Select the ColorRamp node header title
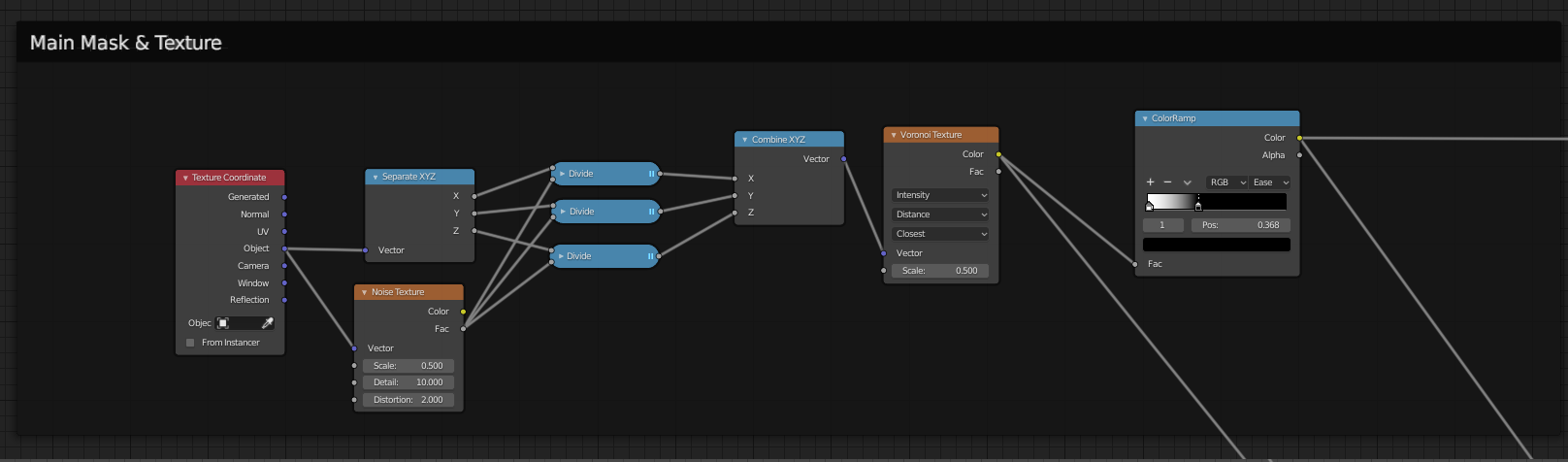The width and height of the screenshot is (1568, 462). coord(1173,118)
